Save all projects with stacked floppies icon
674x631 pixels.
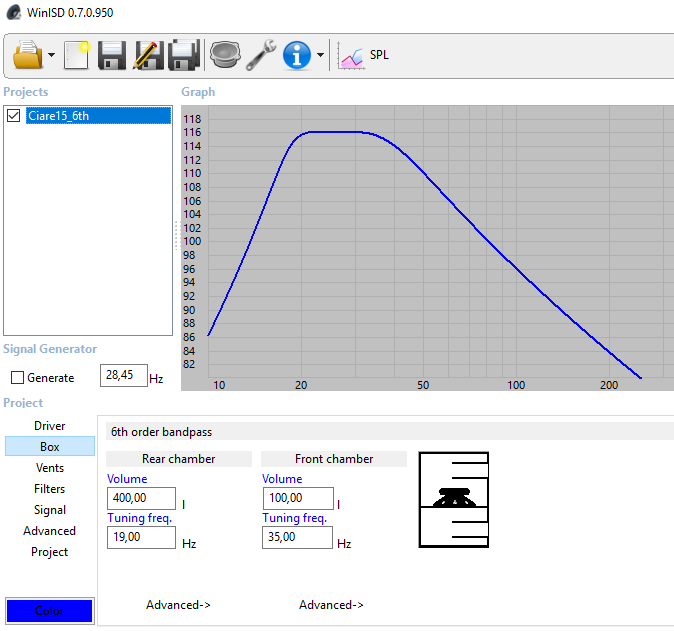184,55
